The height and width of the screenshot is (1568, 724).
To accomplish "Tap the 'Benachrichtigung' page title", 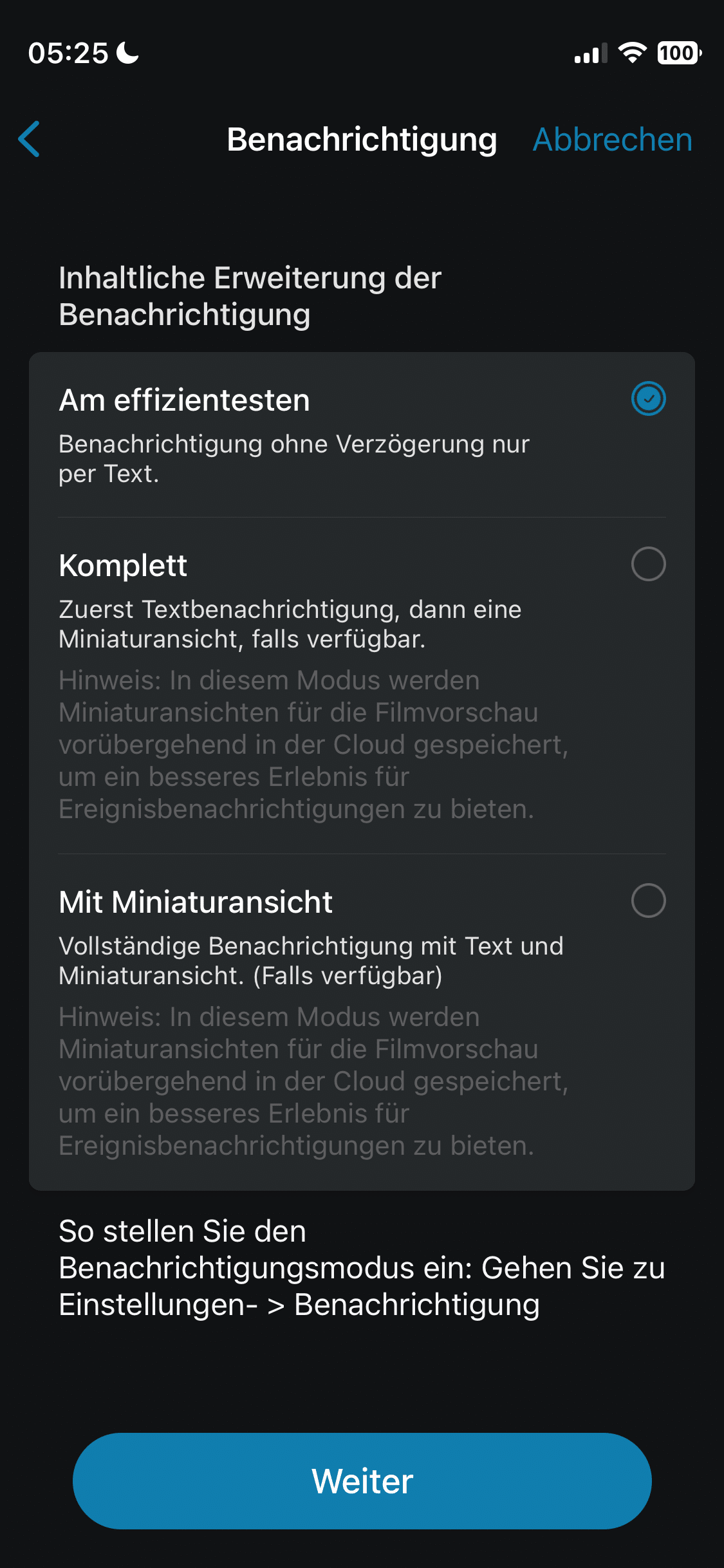I will click(x=362, y=140).
